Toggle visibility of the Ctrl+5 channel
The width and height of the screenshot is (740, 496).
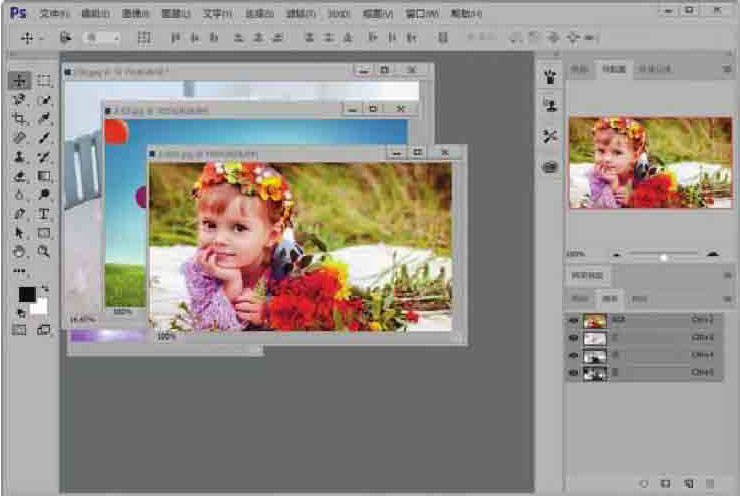coord(574,373)
